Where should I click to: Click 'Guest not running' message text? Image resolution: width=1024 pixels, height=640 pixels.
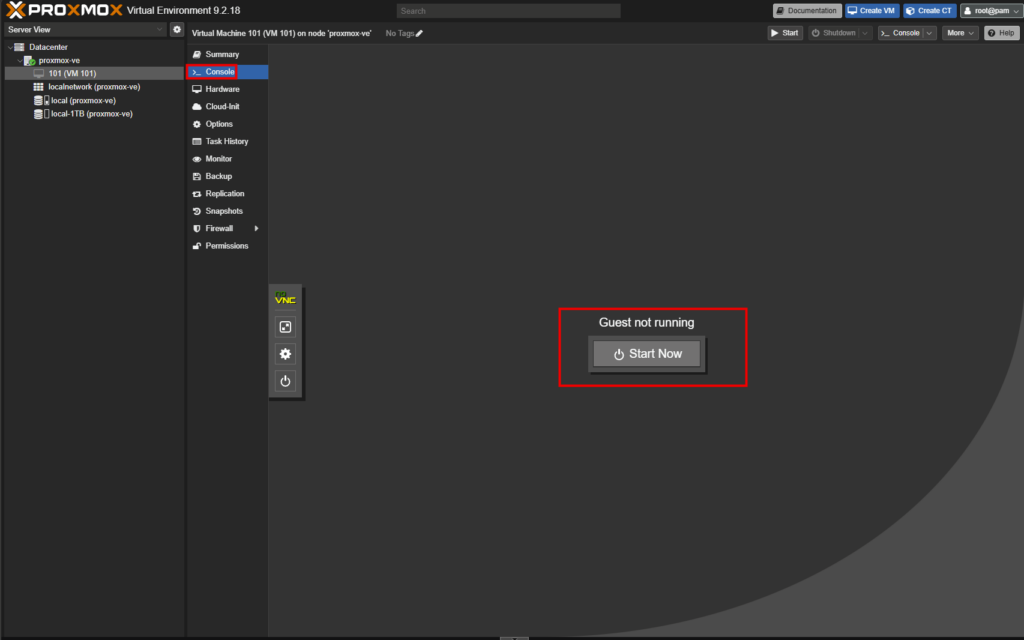click(647, 323)
